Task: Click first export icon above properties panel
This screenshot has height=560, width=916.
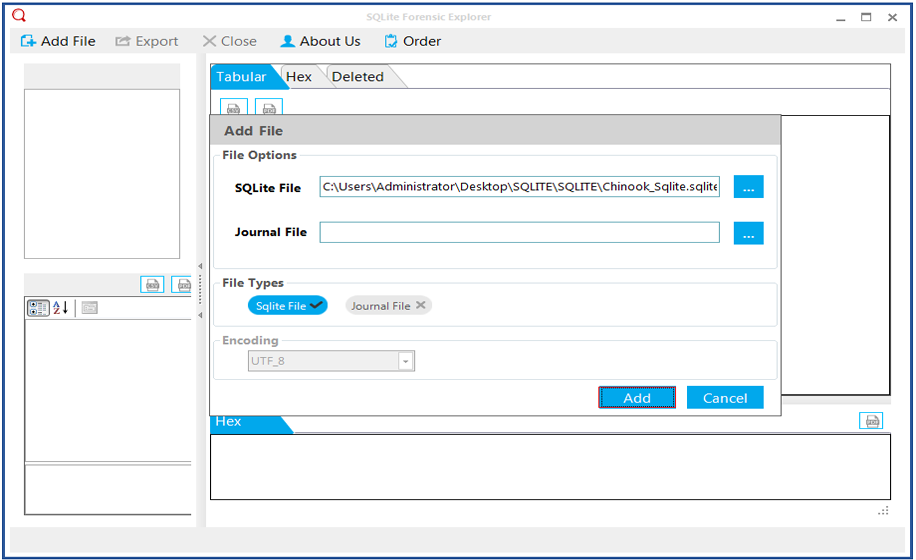Action: point(152,285)
